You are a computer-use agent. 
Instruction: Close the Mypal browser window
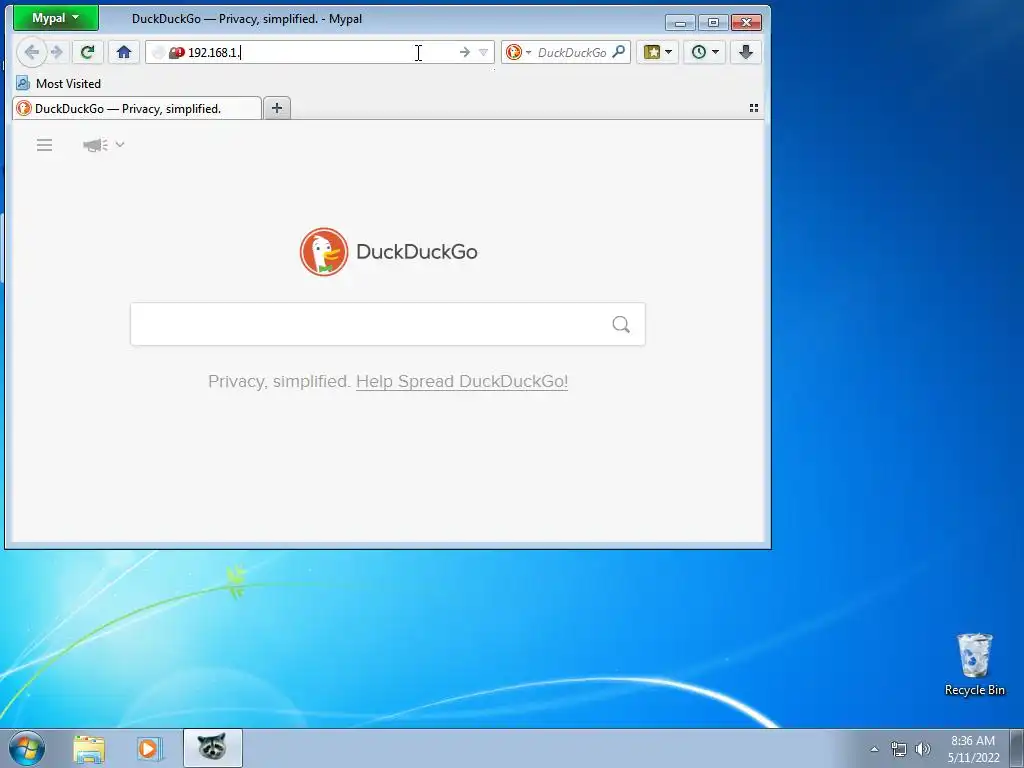pyautogui.click(x=746, y=23)
